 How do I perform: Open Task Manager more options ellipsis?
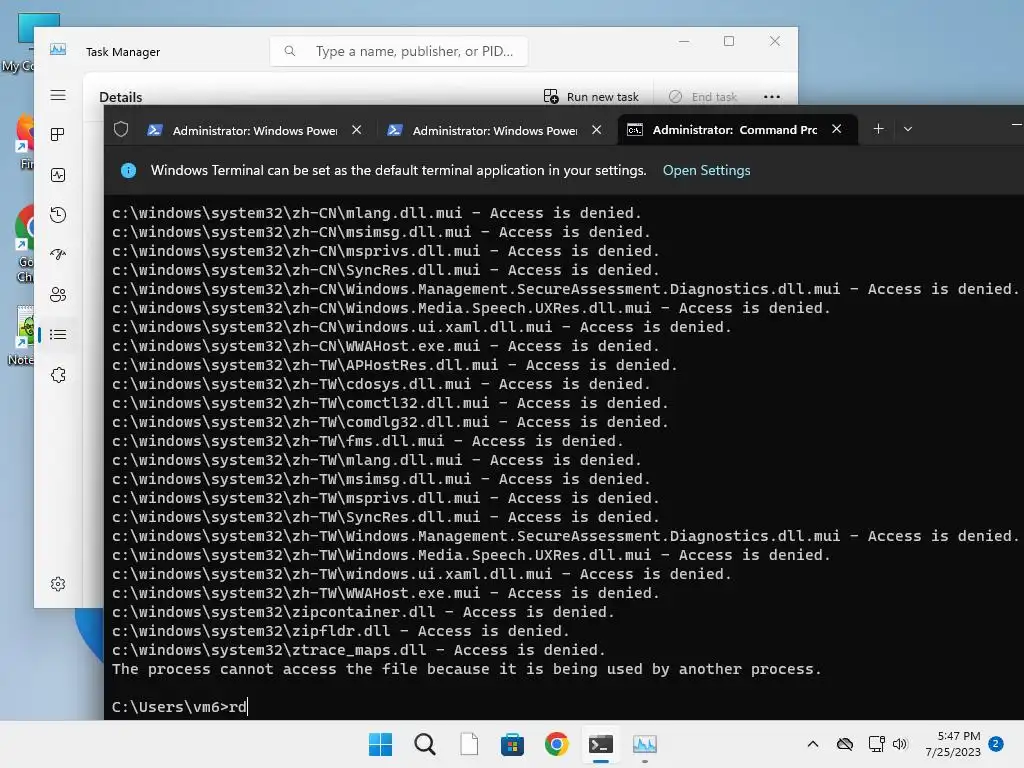(772, 97)
